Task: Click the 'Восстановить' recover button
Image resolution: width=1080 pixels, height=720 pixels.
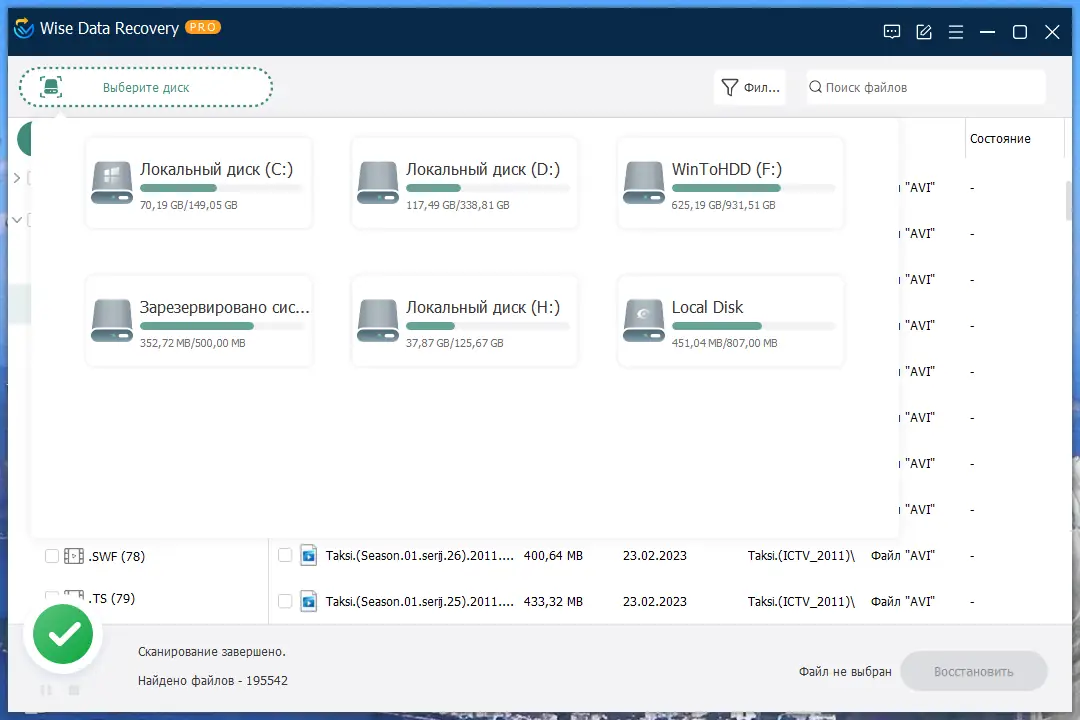Action: pyautogui.click(x=974, y=671)
